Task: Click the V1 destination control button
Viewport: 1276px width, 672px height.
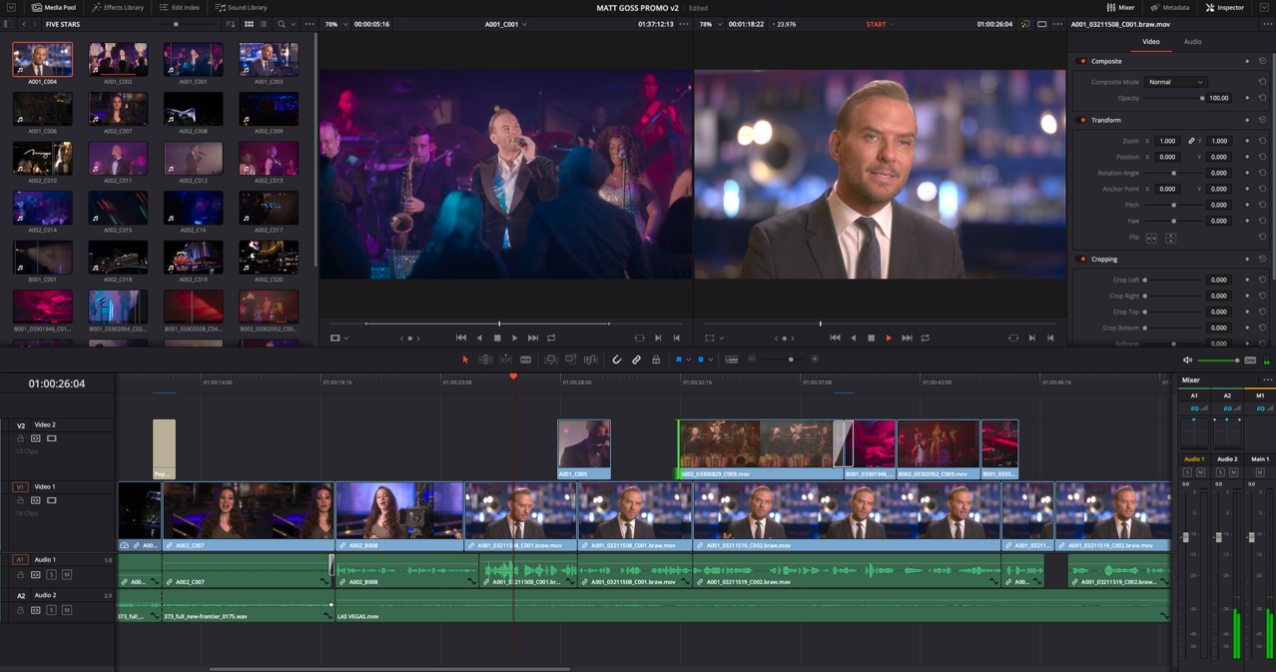Action: pyautogui.click(x=20, y=487)
